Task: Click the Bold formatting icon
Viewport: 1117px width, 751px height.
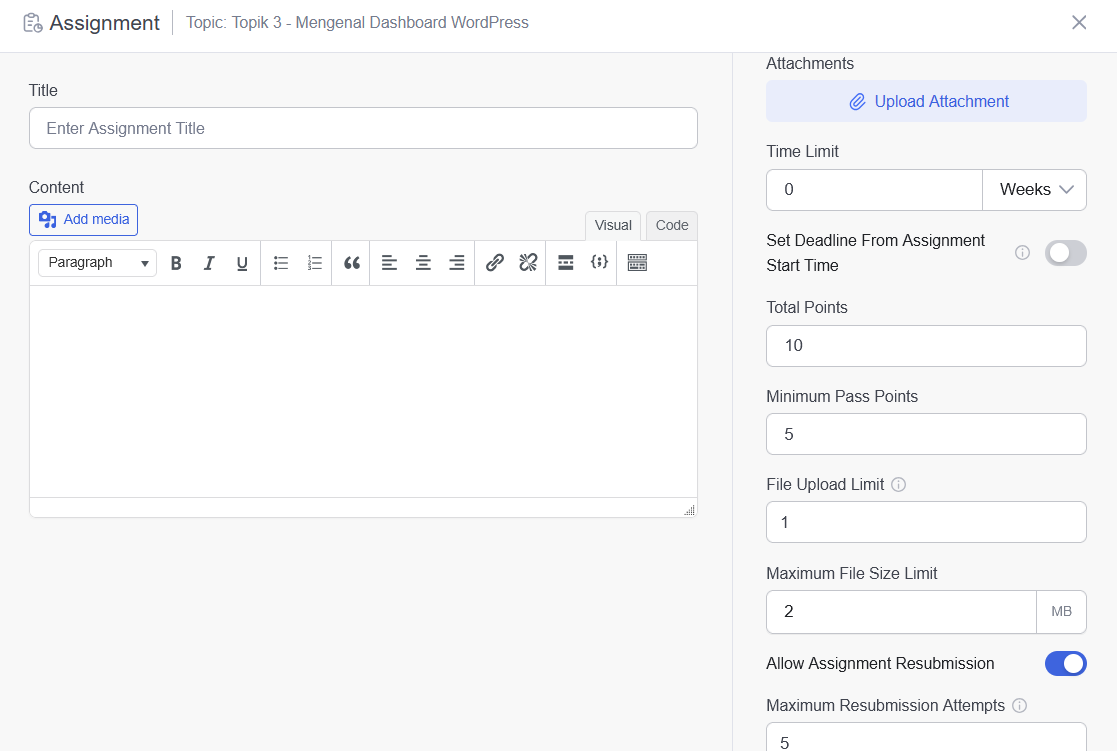Action: [x=176, y=263]
